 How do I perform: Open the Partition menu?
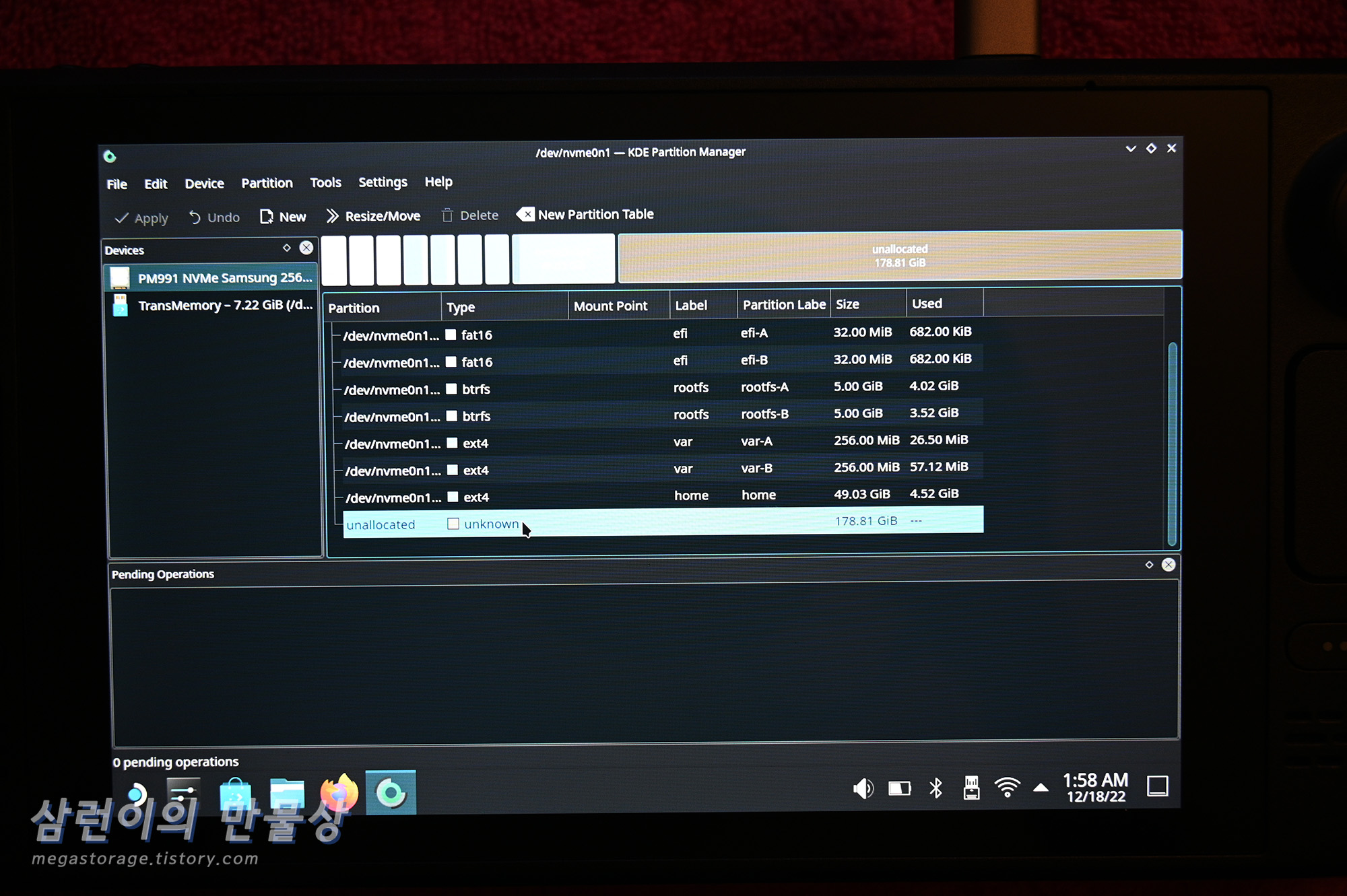click(267, 183)
